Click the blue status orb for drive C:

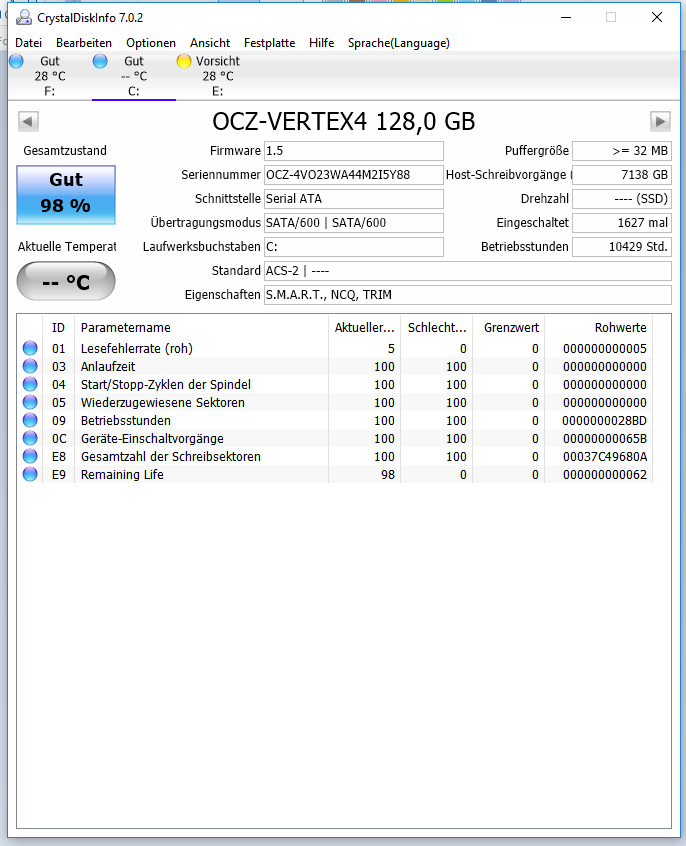pos(100,61)
